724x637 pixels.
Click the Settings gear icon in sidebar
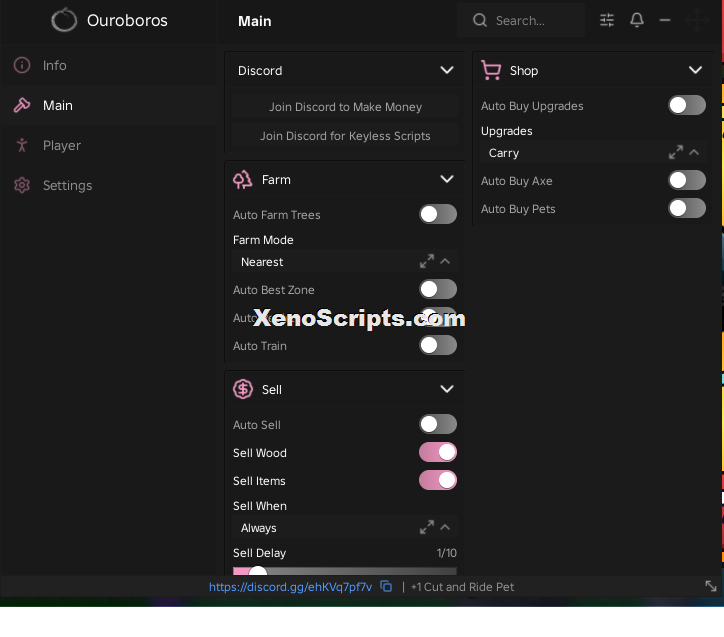(x=22, y=185)
